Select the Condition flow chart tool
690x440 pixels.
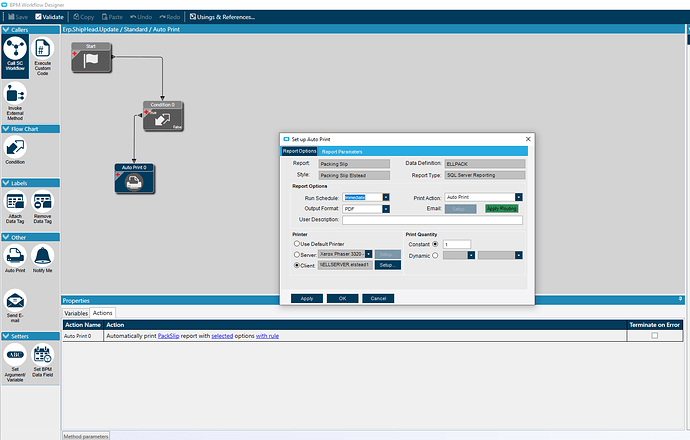[x=15, y=150]
